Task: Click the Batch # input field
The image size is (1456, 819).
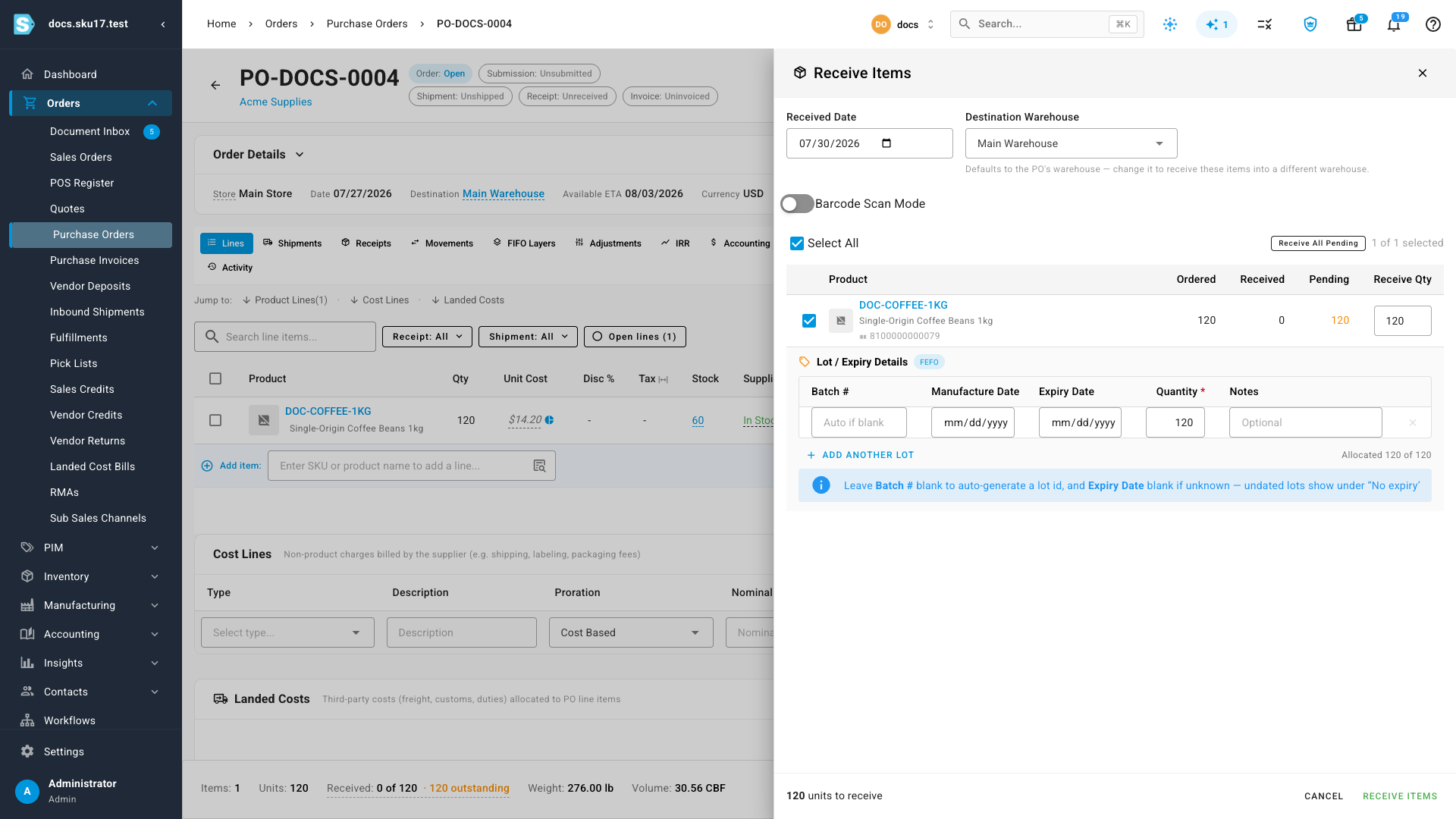Action: pyautogui.click(x=858, y=422)
